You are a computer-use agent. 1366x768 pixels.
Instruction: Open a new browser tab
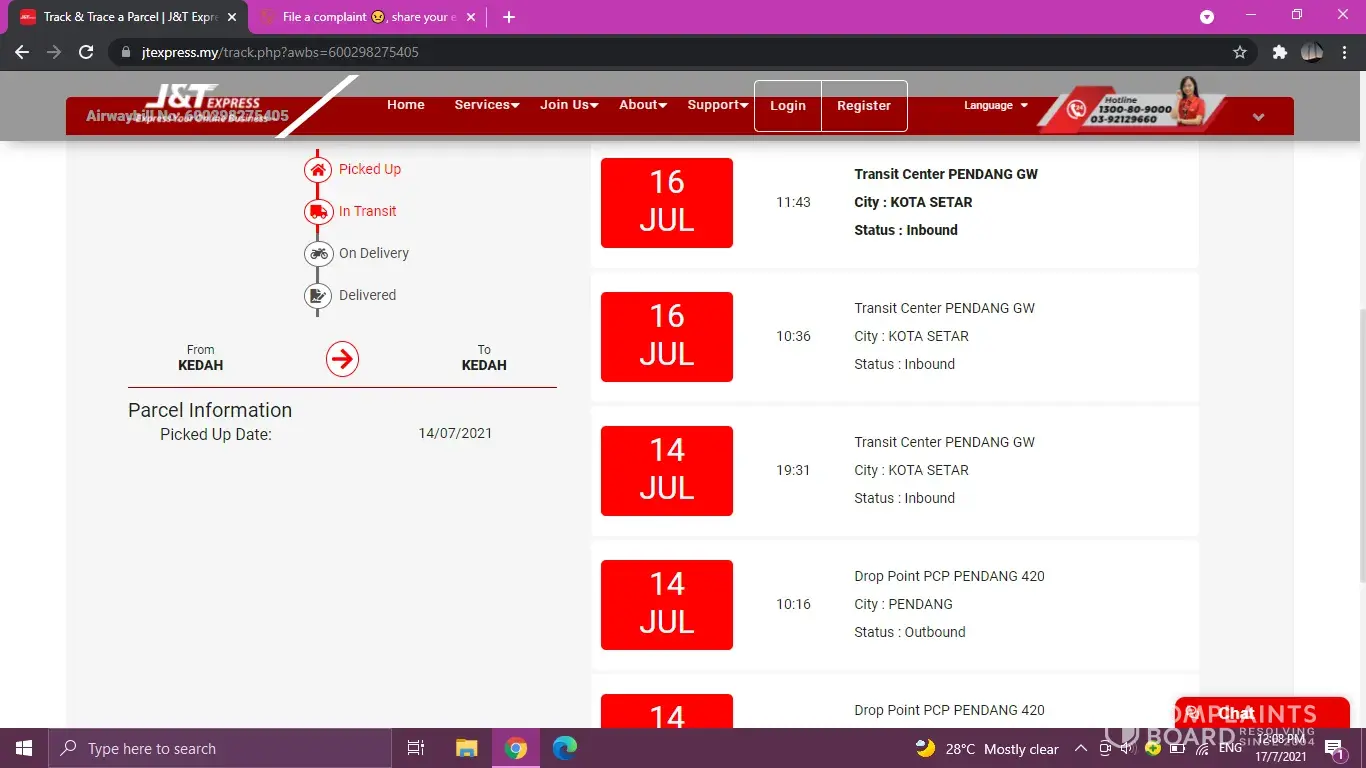click(x=509, y=17)
